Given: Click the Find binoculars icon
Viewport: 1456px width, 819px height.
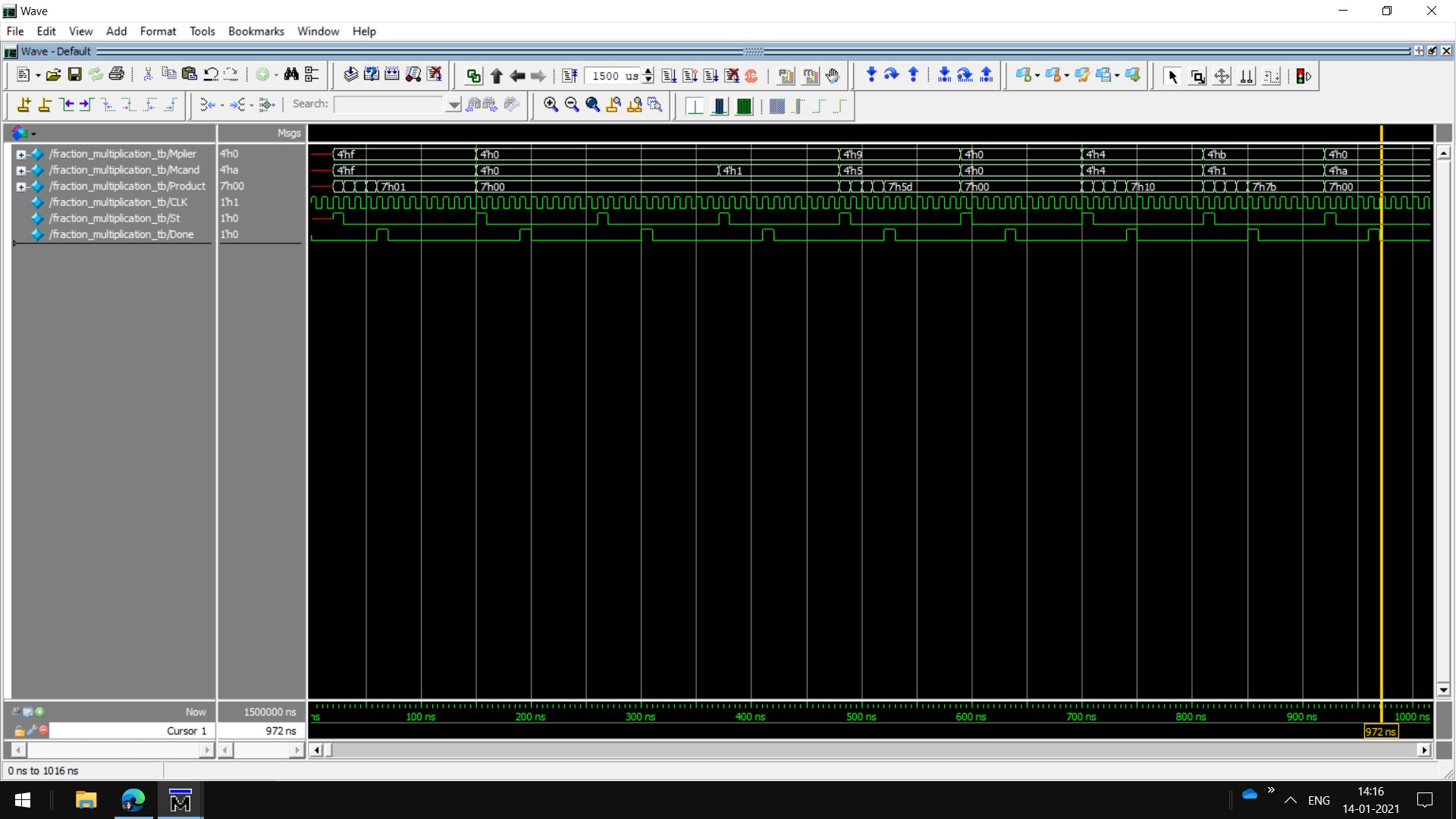Looking at the screenshot, I should (x=291, y=75).
